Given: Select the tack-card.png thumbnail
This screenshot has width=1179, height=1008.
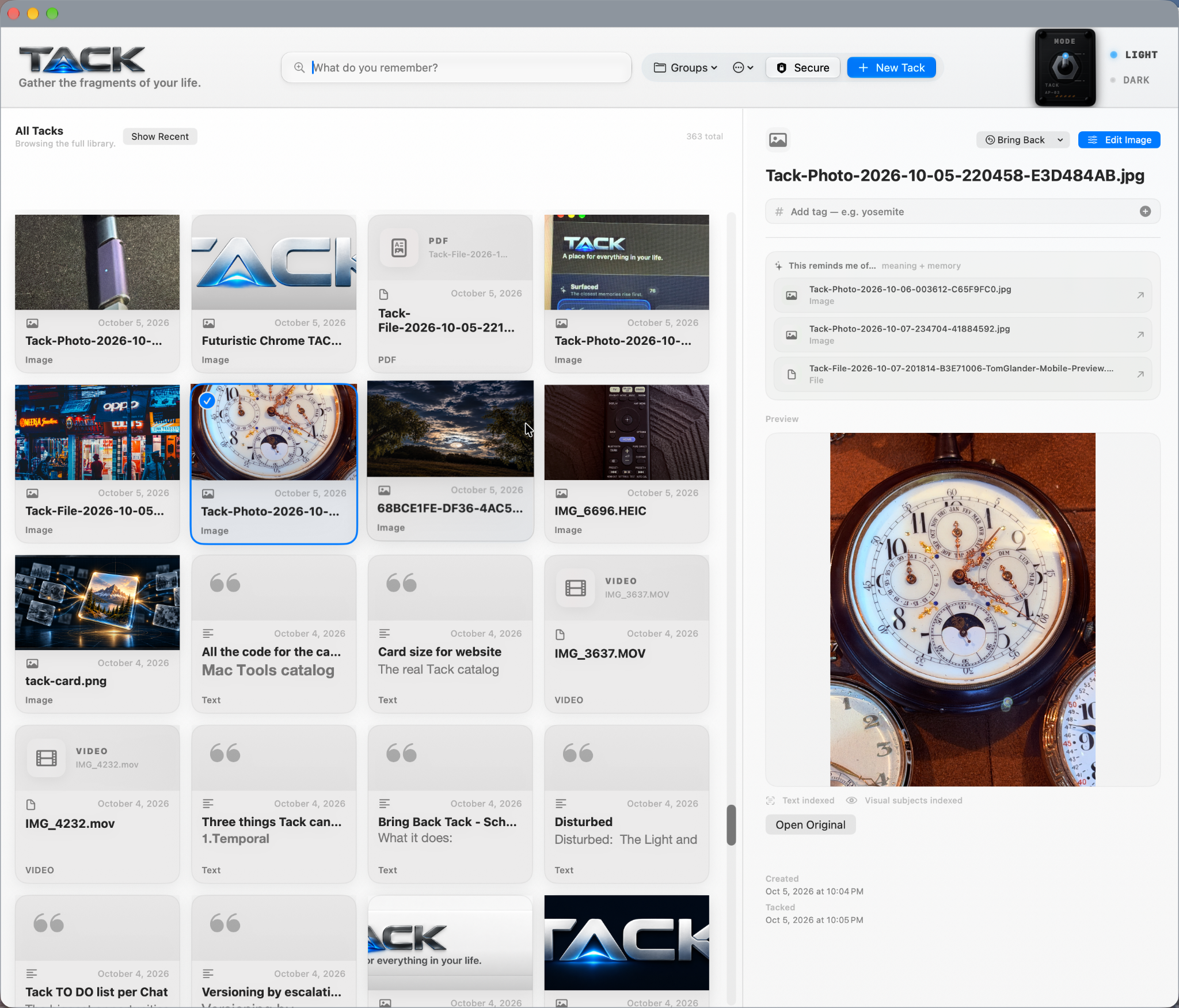Looking at the screenshot, I should [x=97, y=602].
